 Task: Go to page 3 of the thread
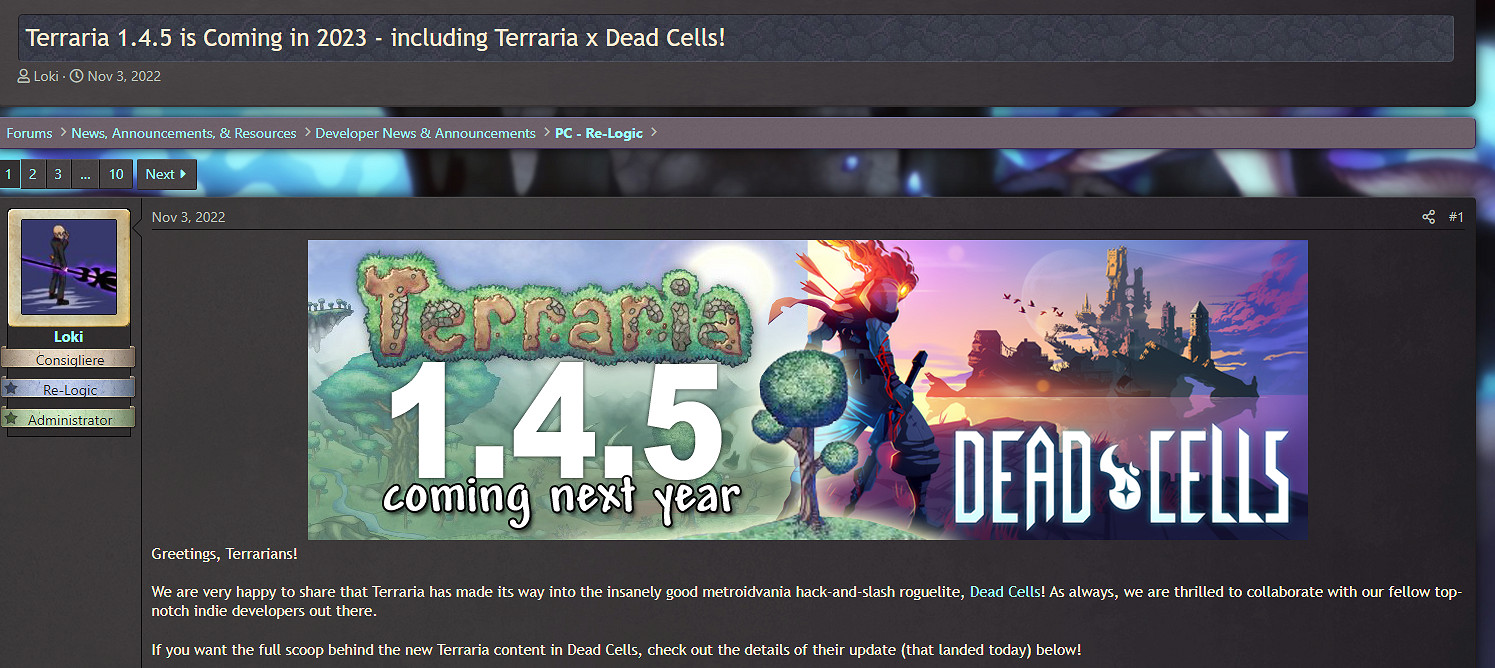coord(58,174)
